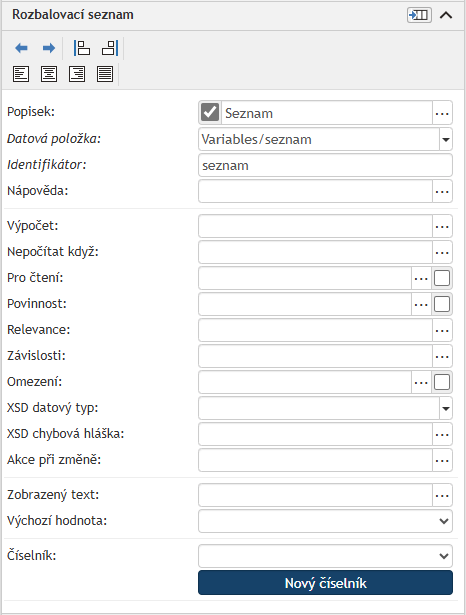The image size is (466, 615).
Task: Uncheck the Popisek label checkbox
Action: [x=210, y=113]
